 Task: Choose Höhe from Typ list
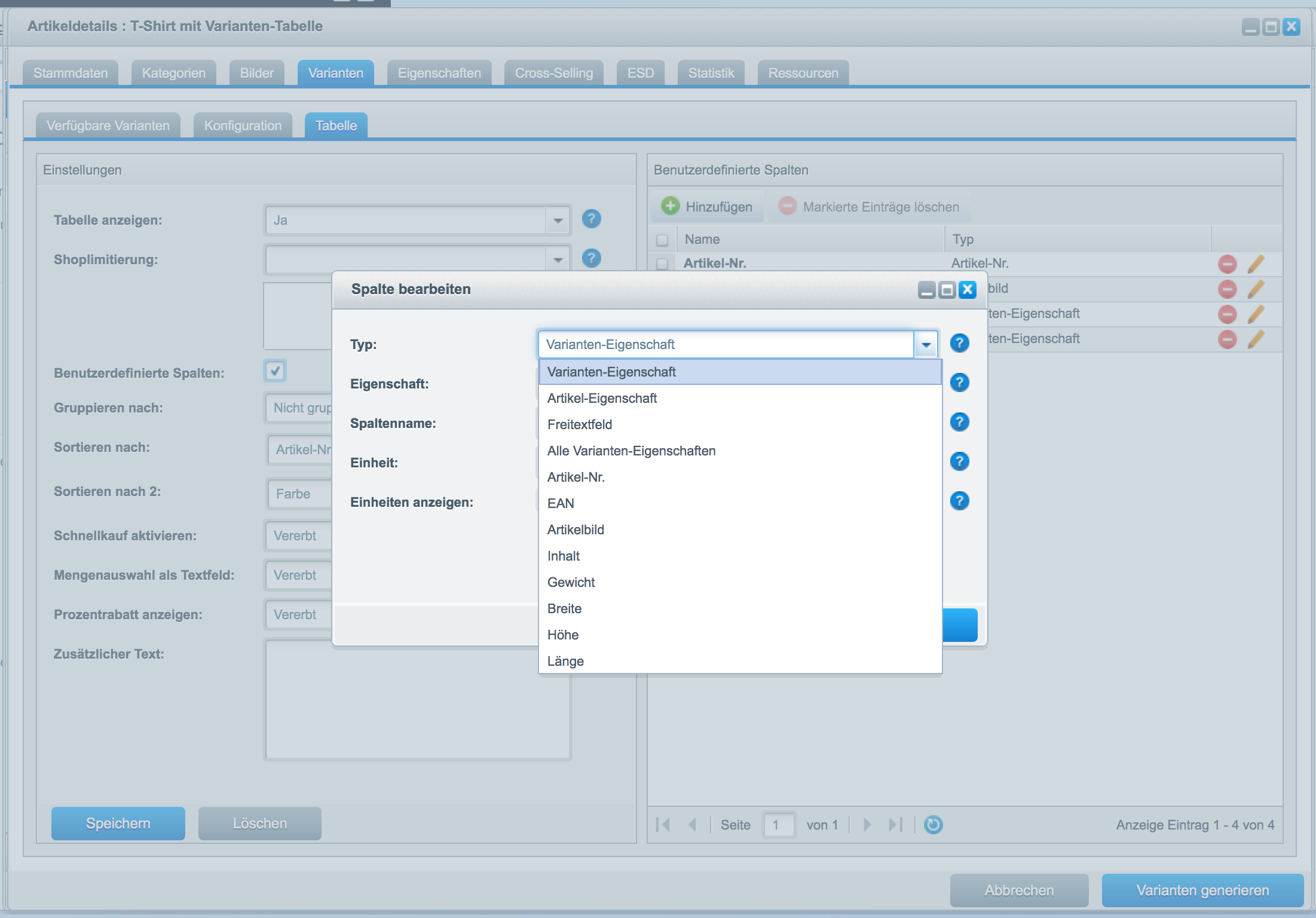[x=740, y=635]
